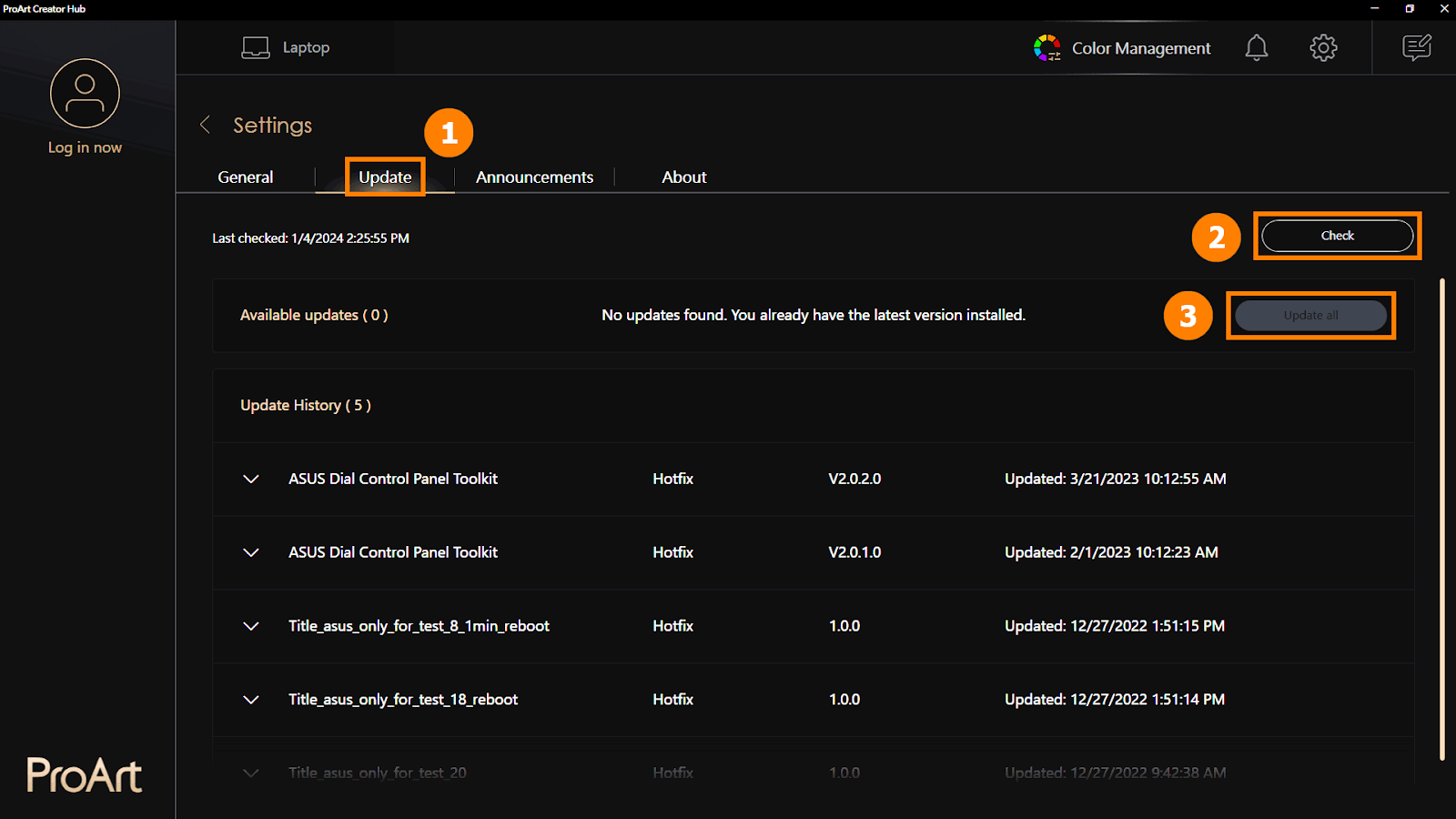The image size is (1456, 819).
Task: Select the Update tab
Action: tap(385, 177)
